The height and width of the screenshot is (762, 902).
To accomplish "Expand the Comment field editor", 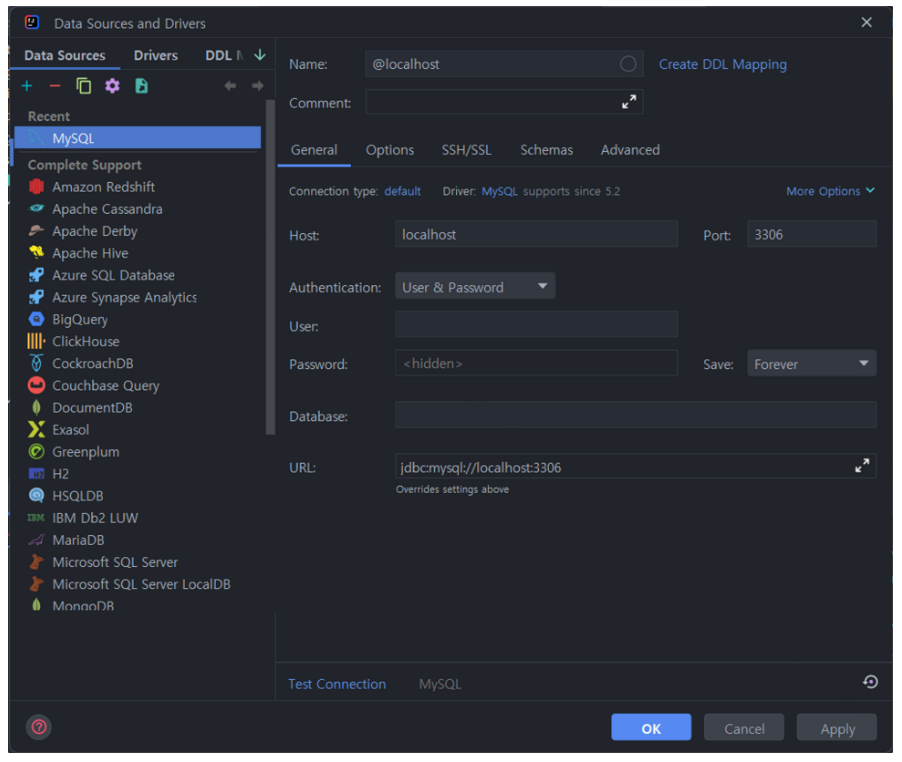I will click(x=629, y=102).
